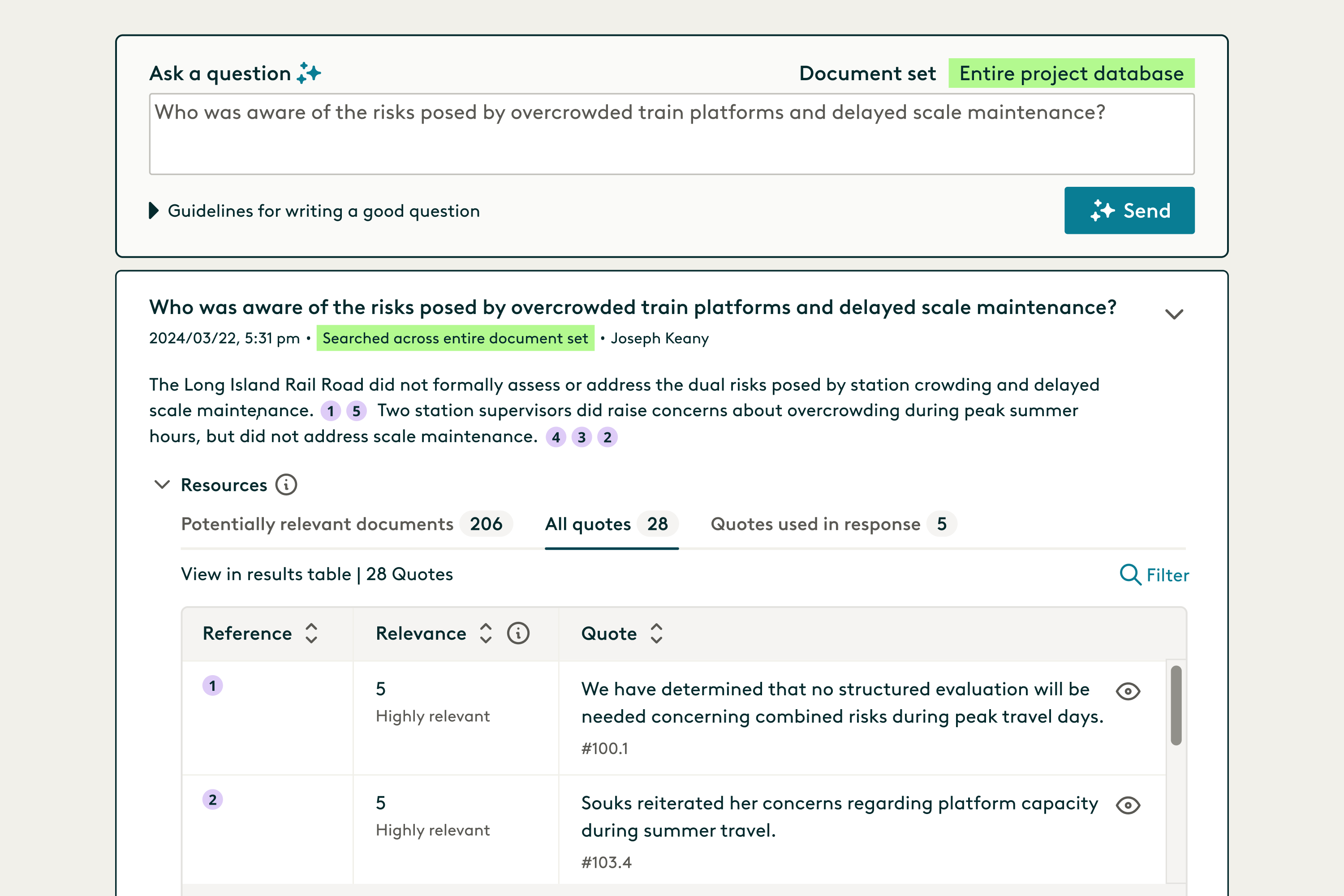This screenshot has width=1344, height=896.
Task: Click the Relevance column info icon
Action: tap(518, 633)
